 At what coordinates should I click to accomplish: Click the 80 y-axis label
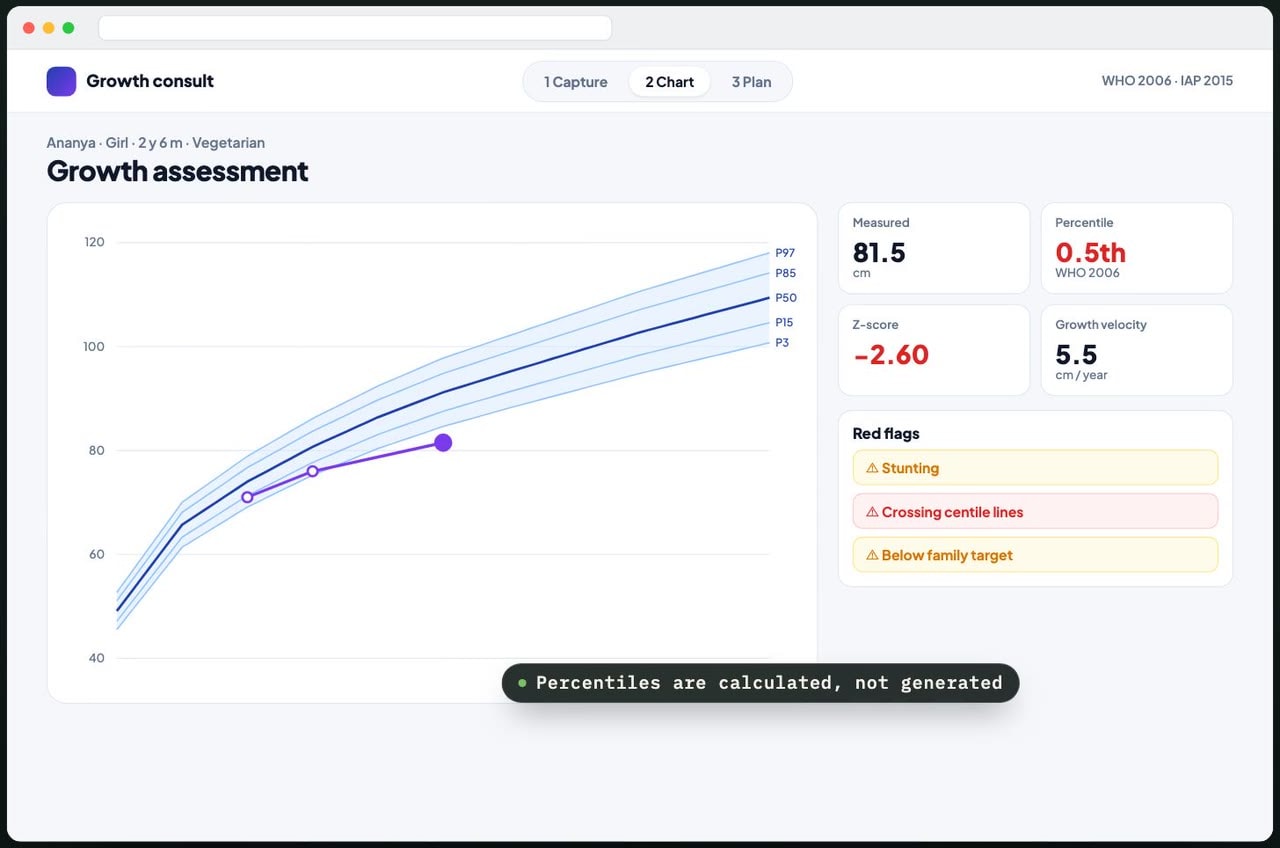(x=97, y=450)
